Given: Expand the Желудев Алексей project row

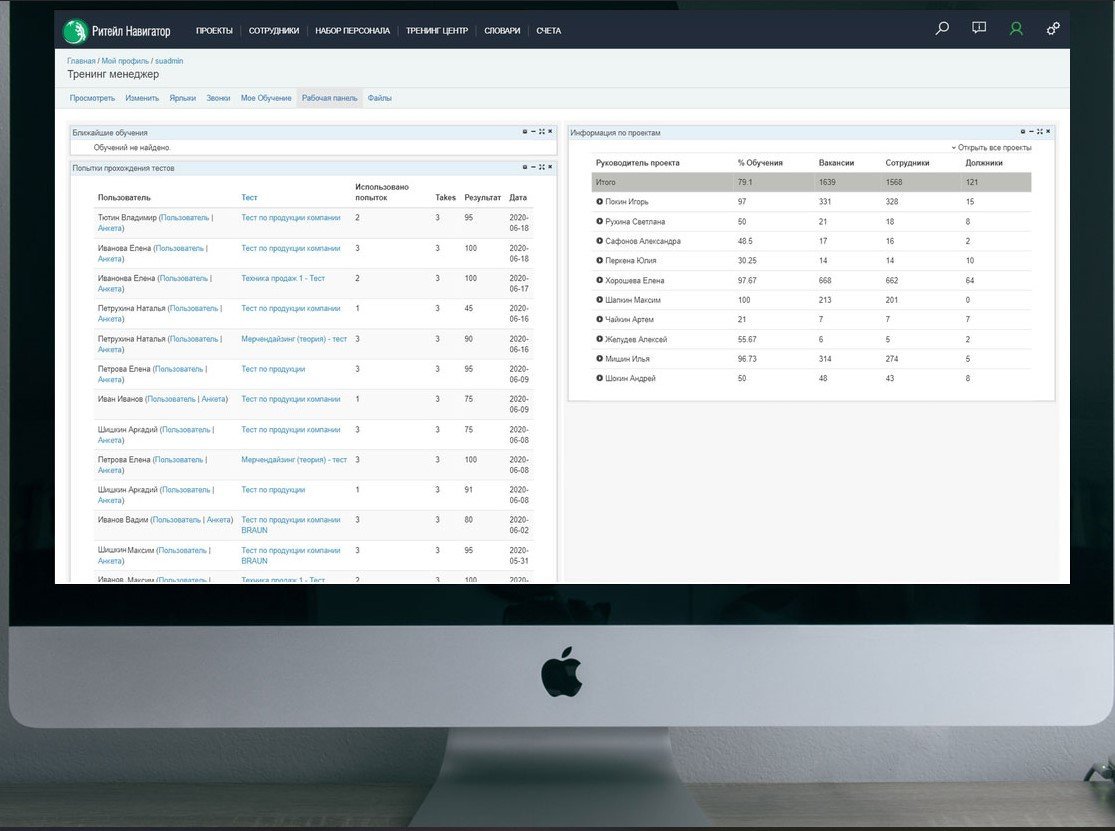Looking at the screenshot, I should pos(599,339).
